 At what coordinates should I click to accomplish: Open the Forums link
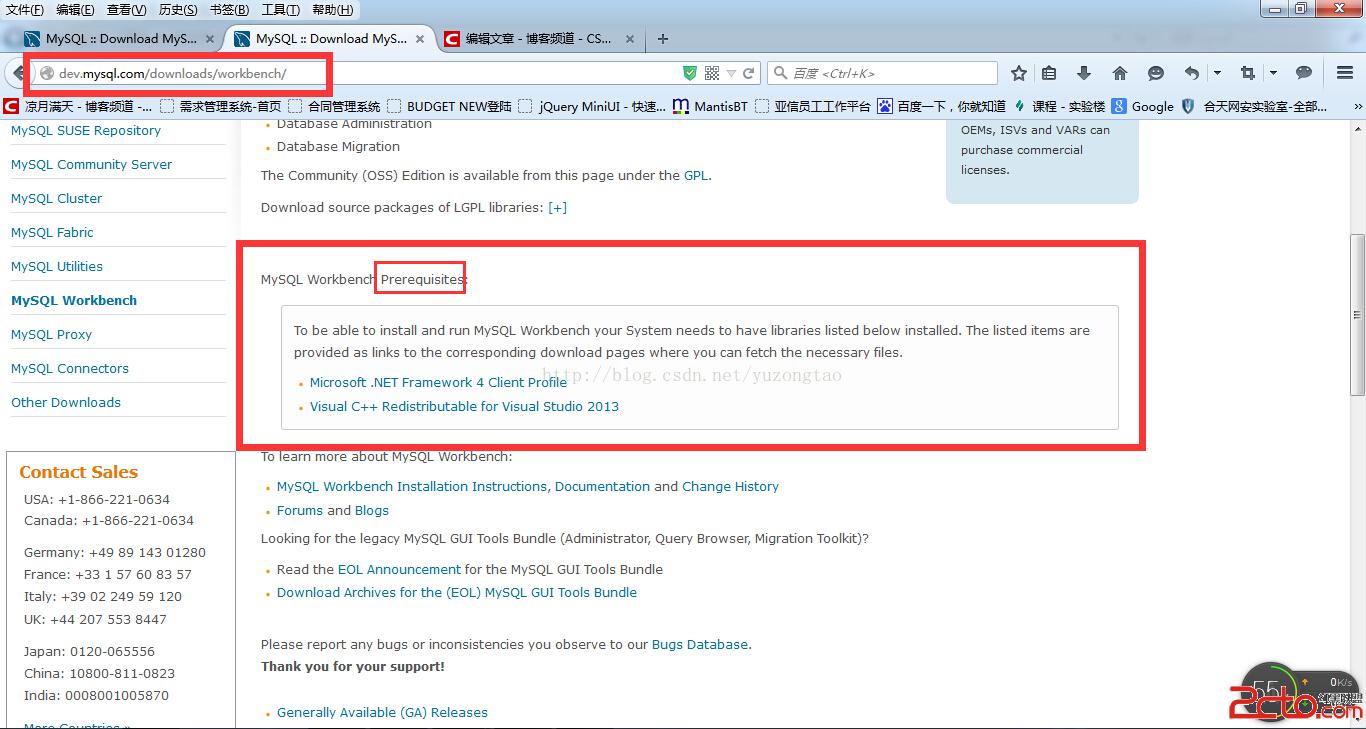click(x=300, y=510)
